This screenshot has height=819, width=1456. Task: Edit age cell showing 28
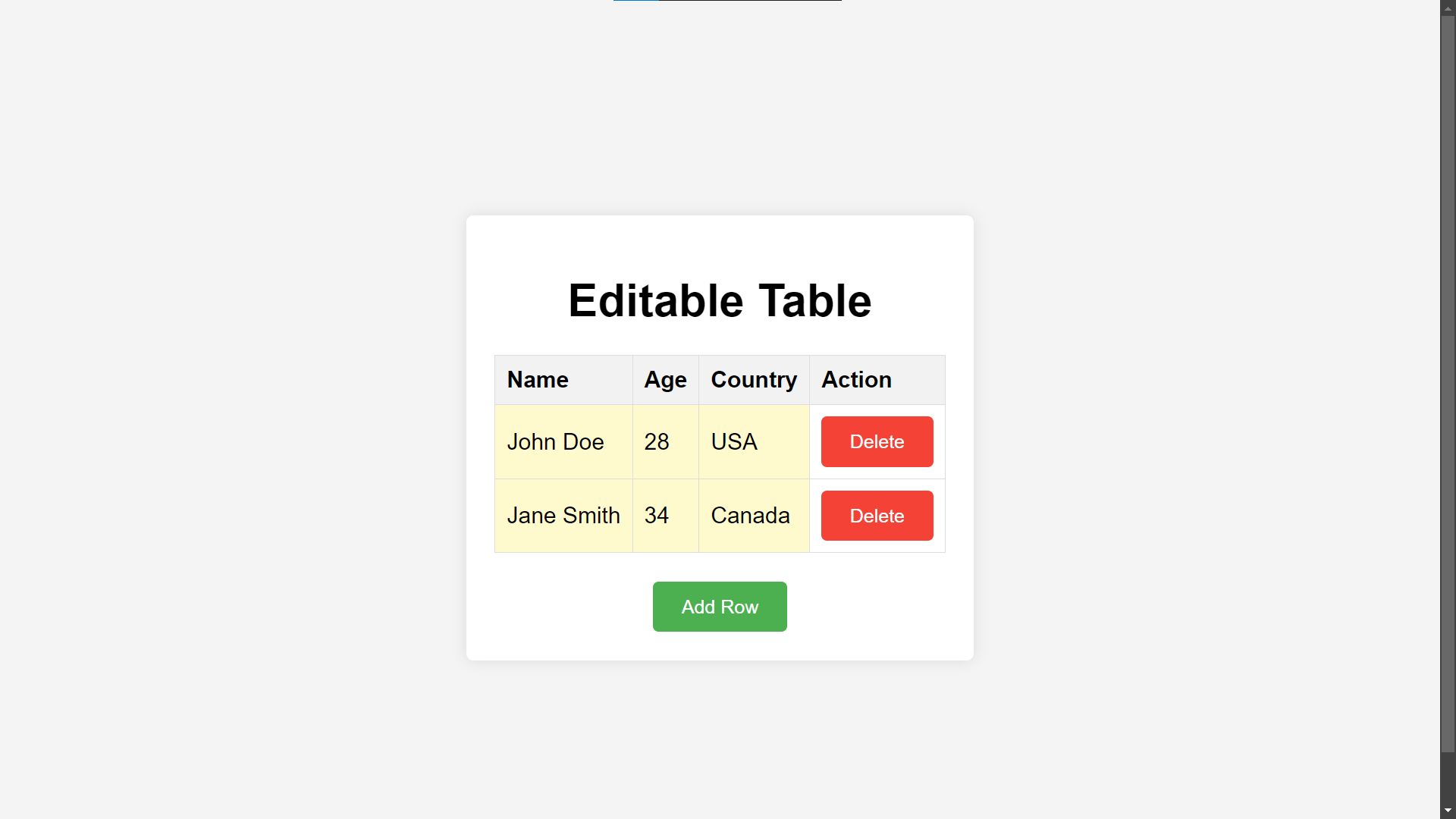coord(666,441)
